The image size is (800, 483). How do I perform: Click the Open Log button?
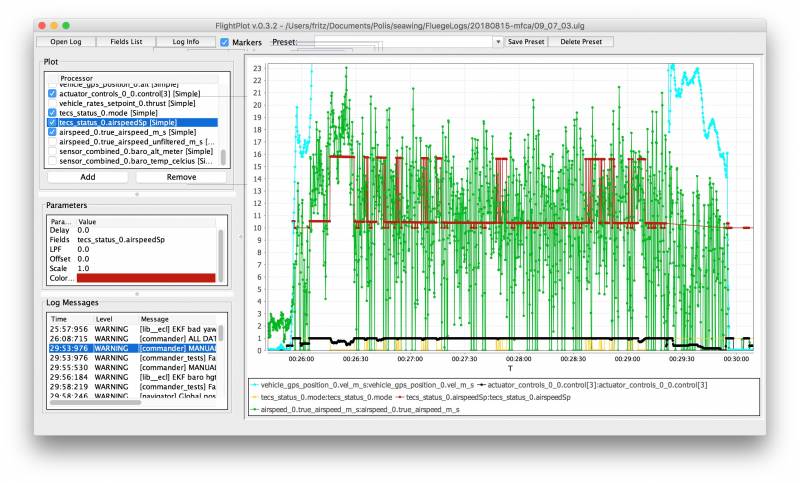66,42
